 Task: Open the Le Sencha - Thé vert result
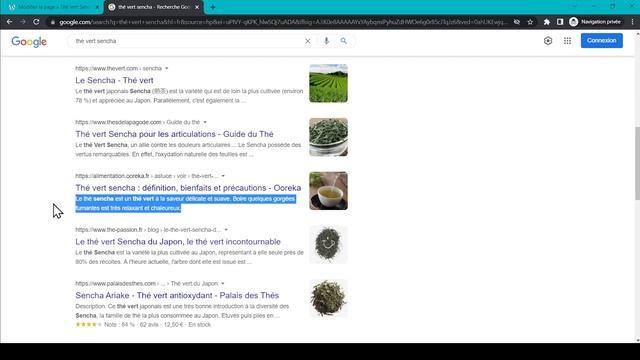point(114,80)
